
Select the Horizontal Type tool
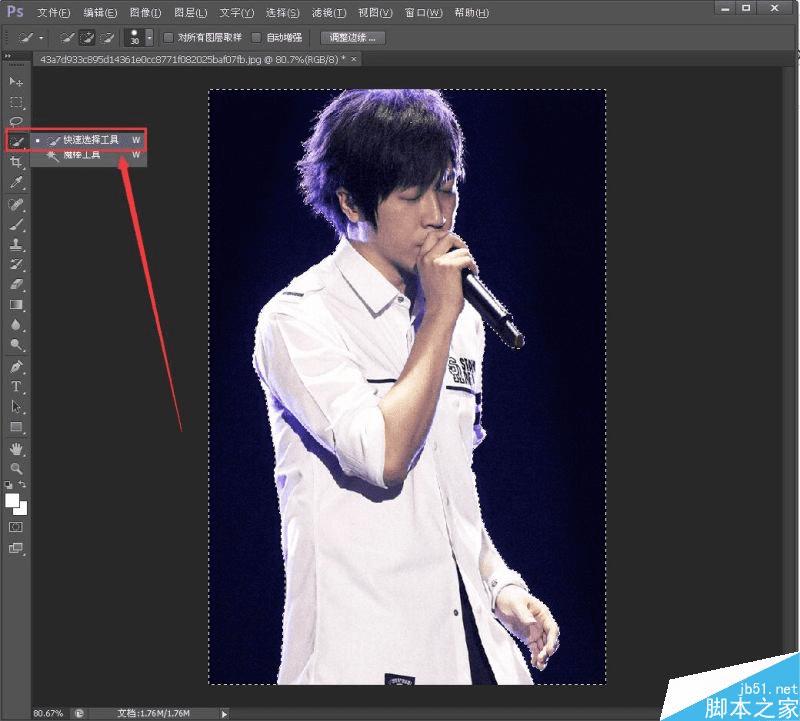16,386
